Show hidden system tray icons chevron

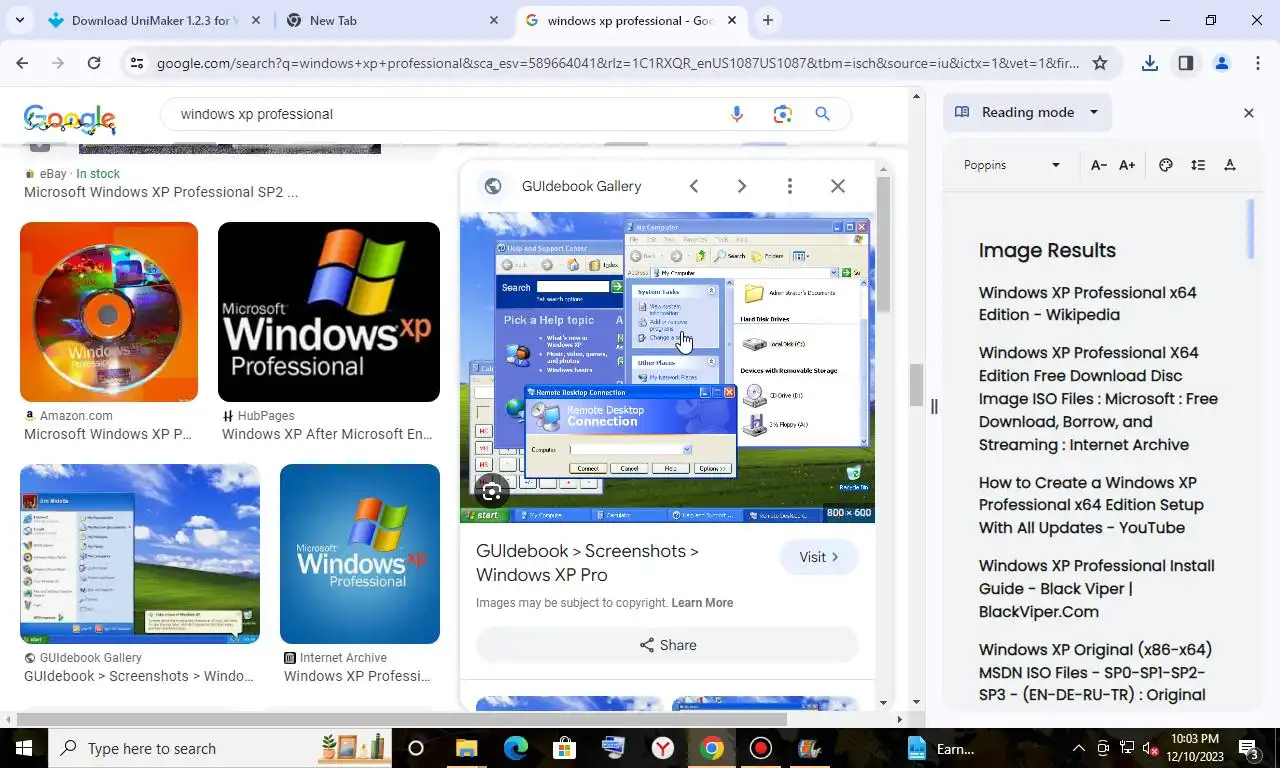point(1078,748)
